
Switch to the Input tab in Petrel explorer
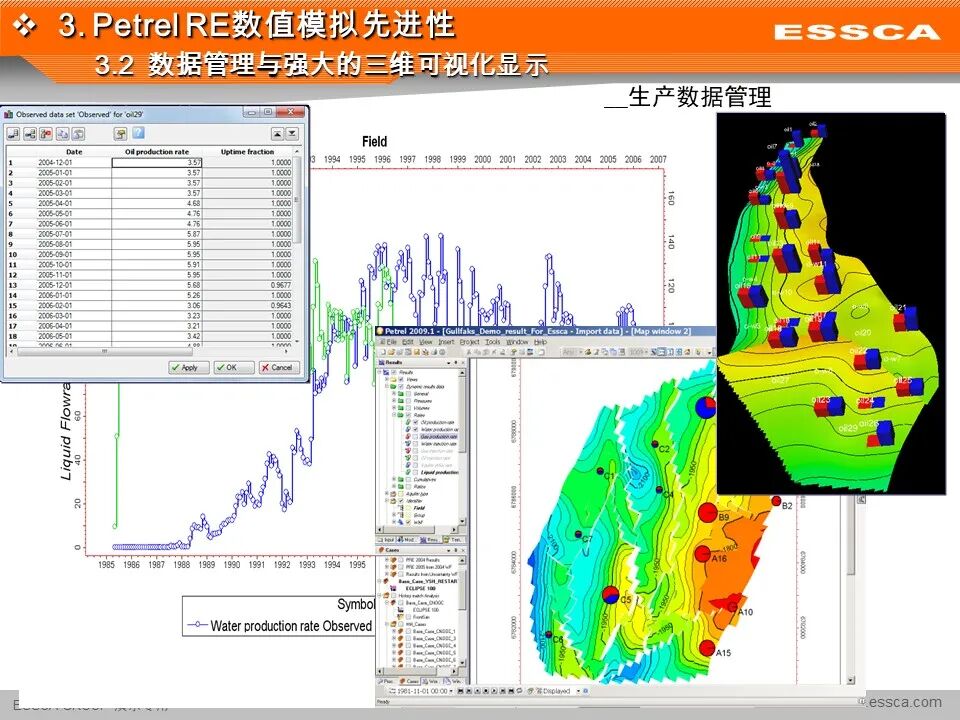[x=388, y=540]
